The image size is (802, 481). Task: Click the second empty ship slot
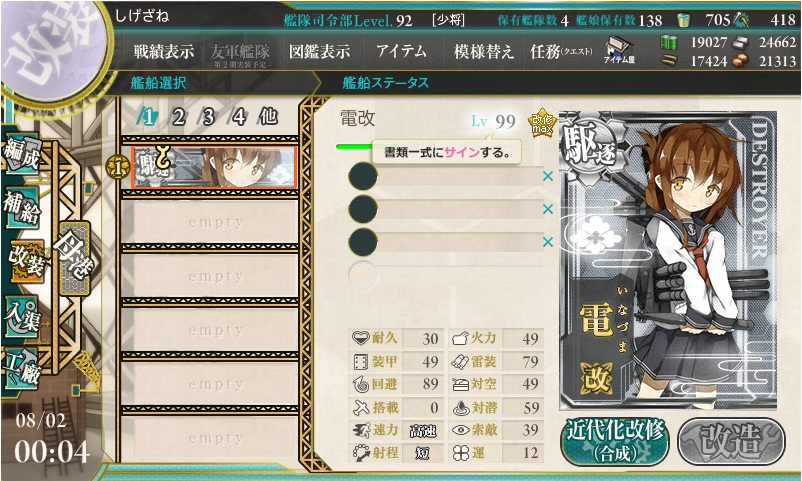click(x=210, y=276)
